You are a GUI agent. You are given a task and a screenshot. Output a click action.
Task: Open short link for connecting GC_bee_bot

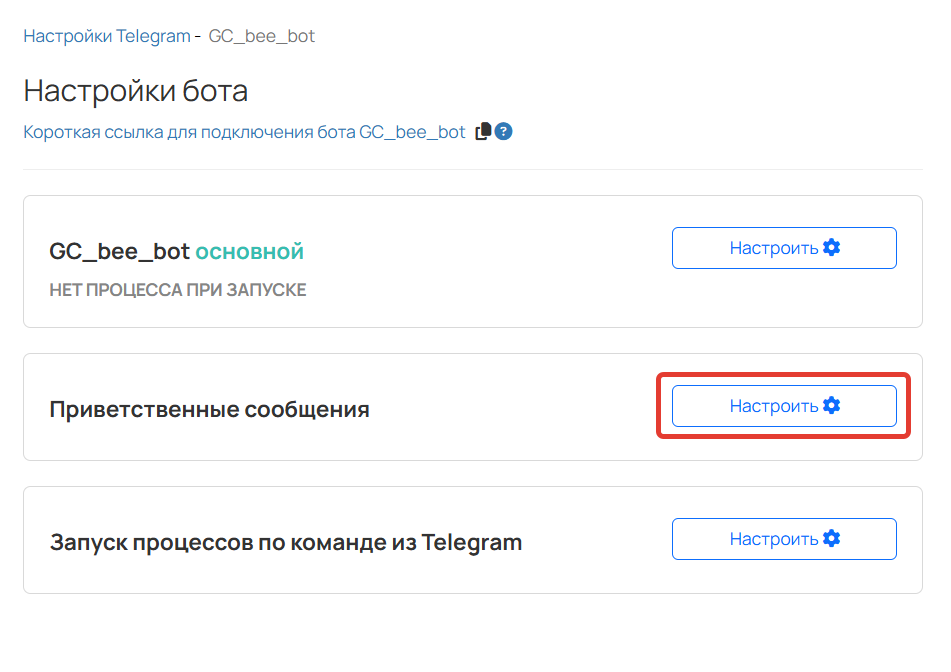coord(244,132)
